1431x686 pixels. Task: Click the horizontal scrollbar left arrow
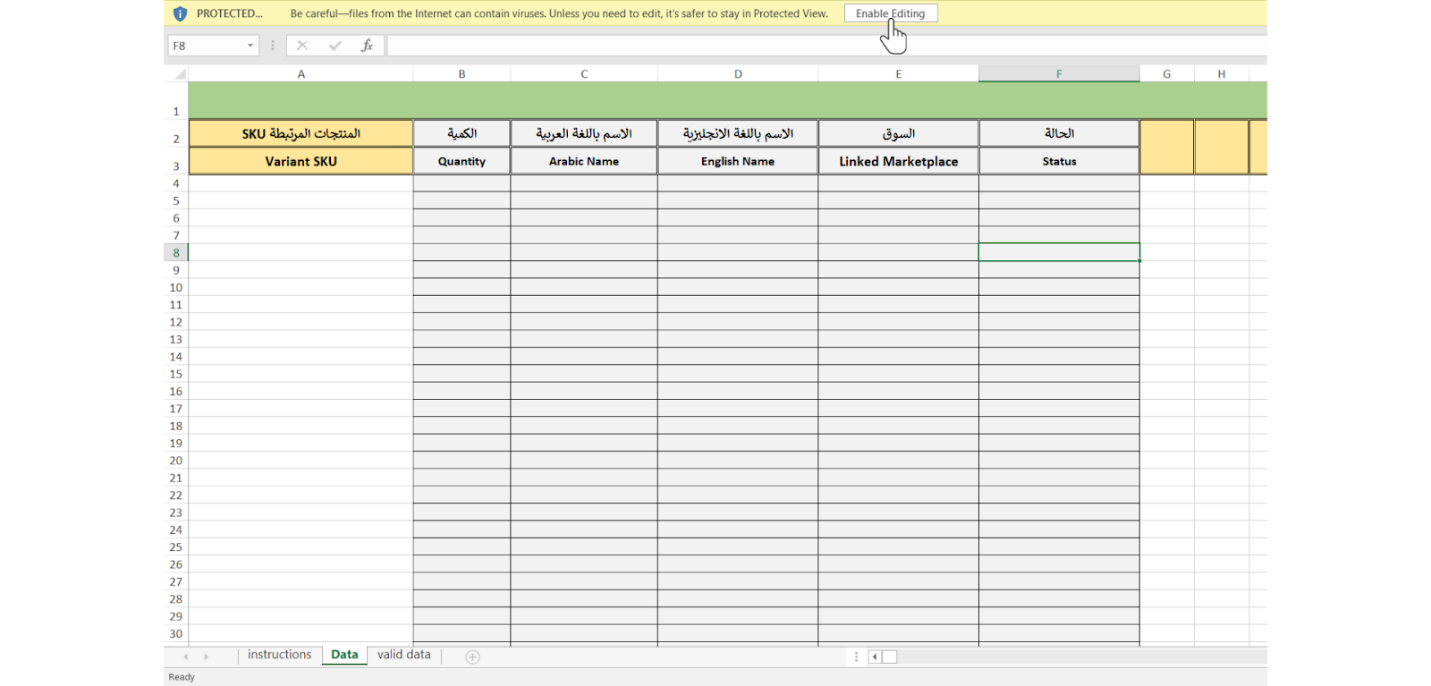click(x=874, y=657)
